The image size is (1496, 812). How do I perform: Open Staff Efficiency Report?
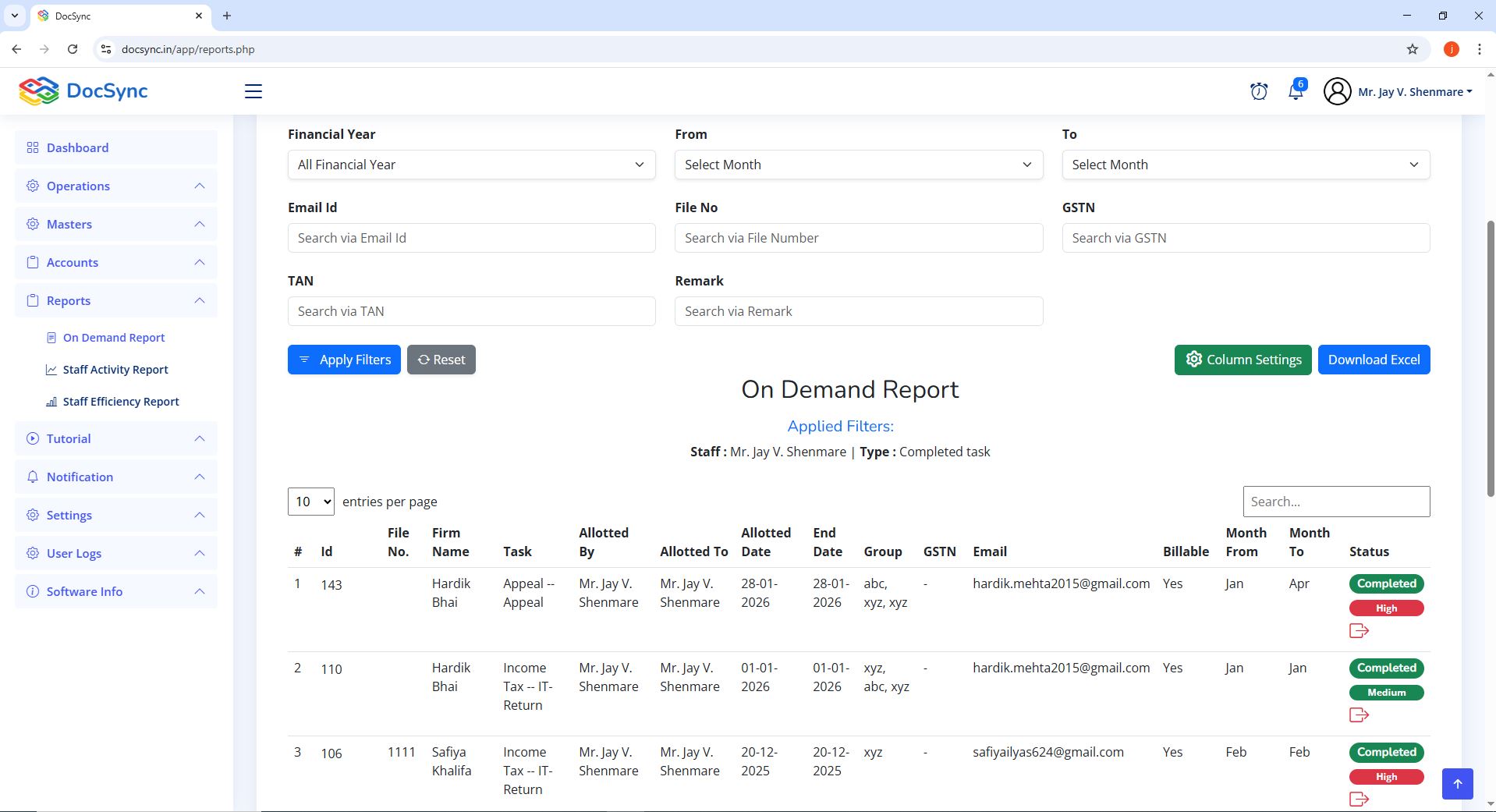point(120,402)
